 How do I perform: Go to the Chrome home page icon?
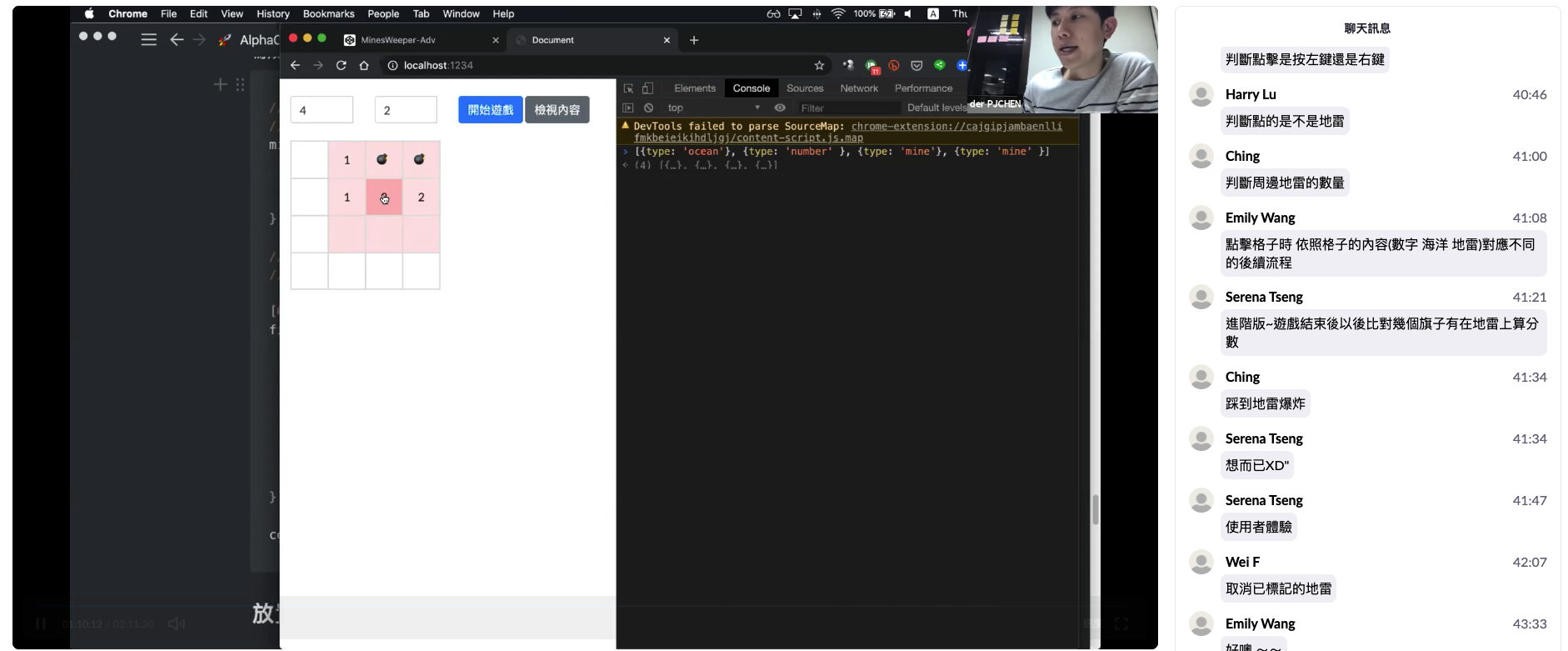point(364,65)
